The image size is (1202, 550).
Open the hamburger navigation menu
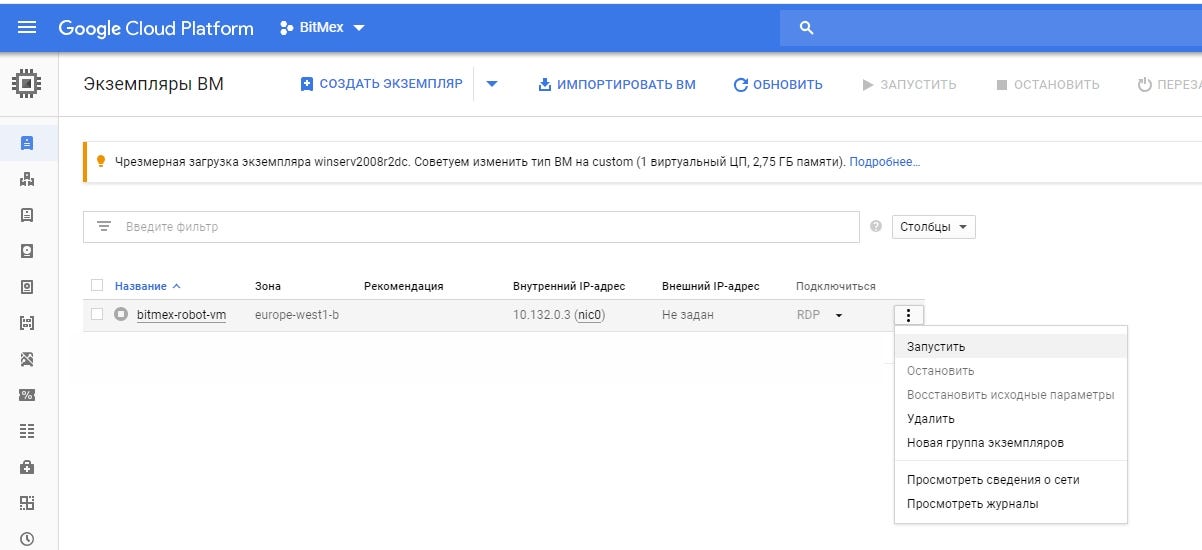point(27,28)
